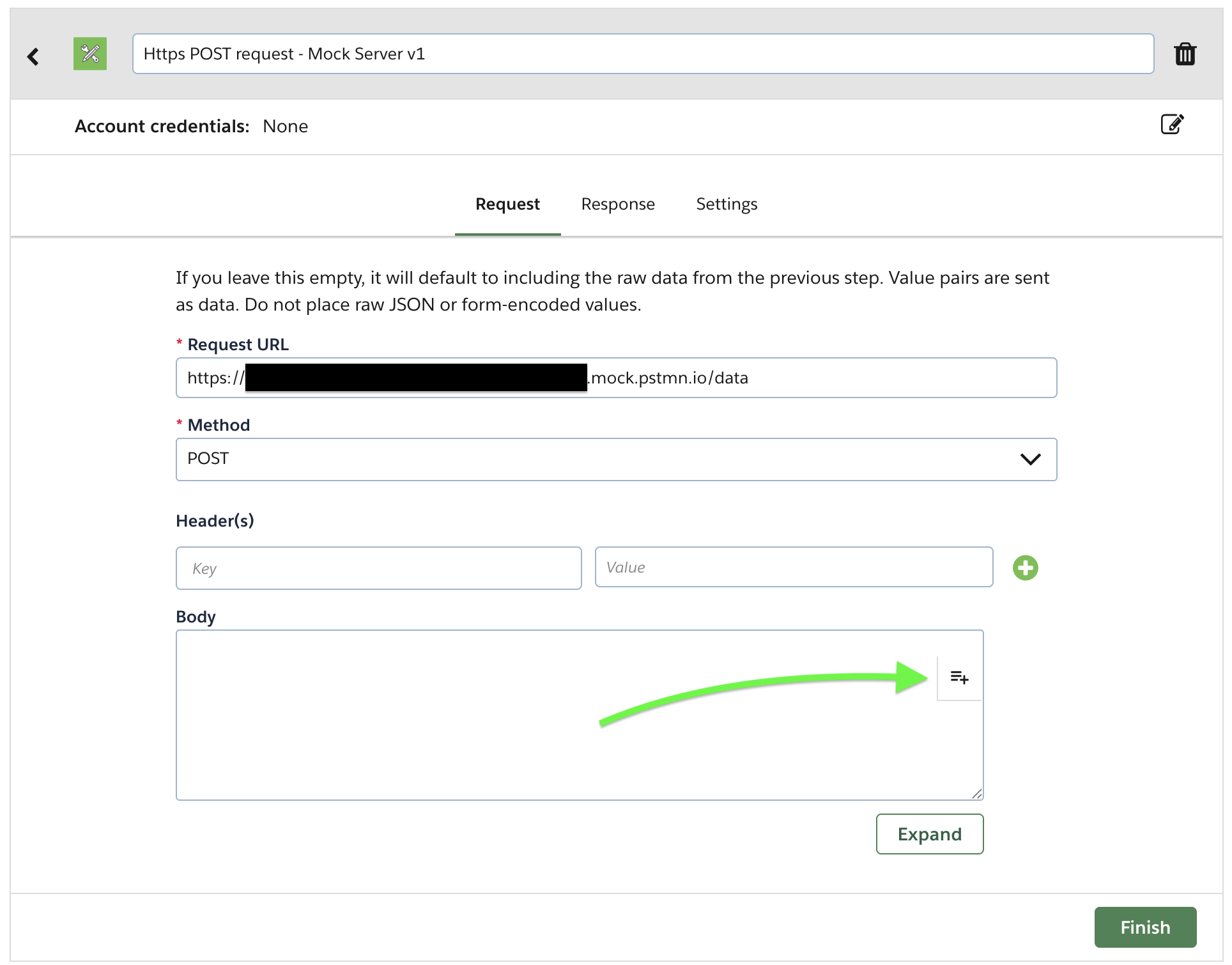
Task: Edit account credentials pencil icon
Action: coord(1172,124)
